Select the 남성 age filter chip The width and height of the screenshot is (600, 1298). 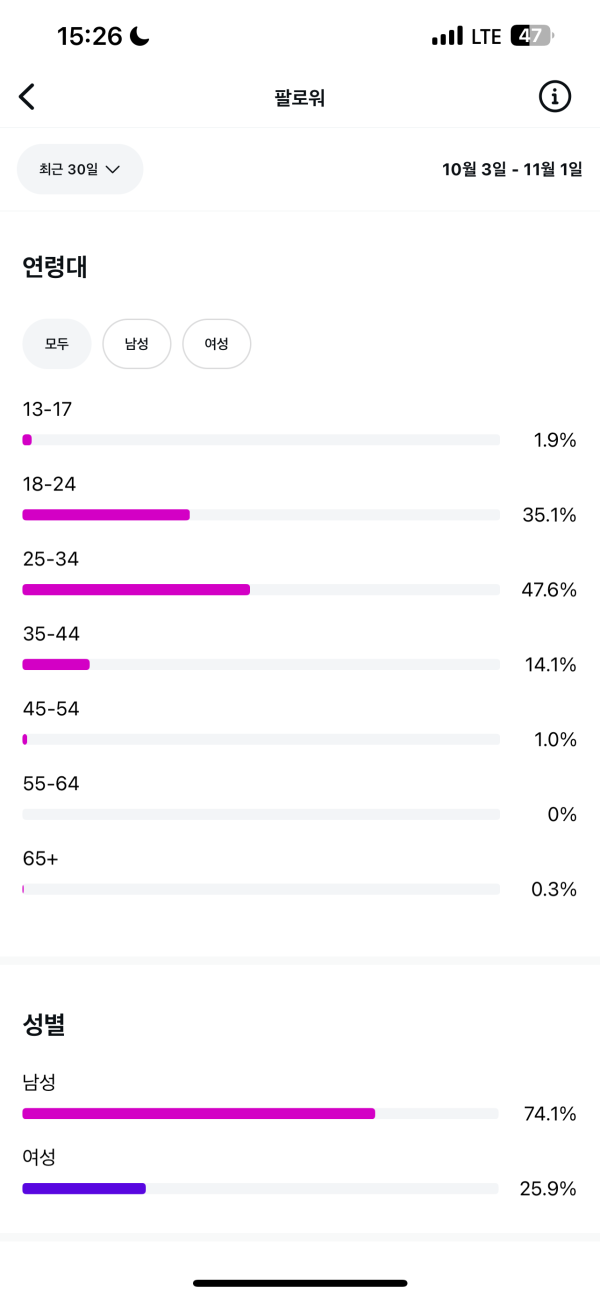point(137,344)
